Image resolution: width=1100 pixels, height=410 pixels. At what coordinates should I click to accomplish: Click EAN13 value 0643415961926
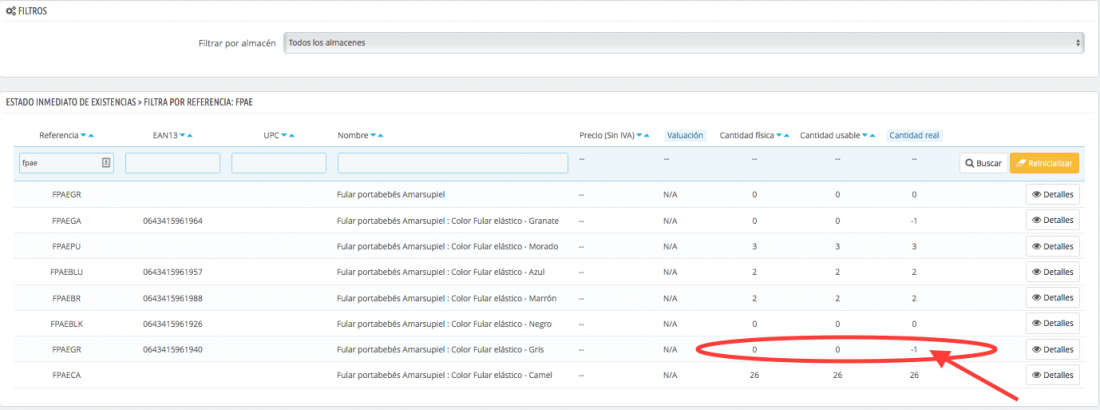click(173, 324)
